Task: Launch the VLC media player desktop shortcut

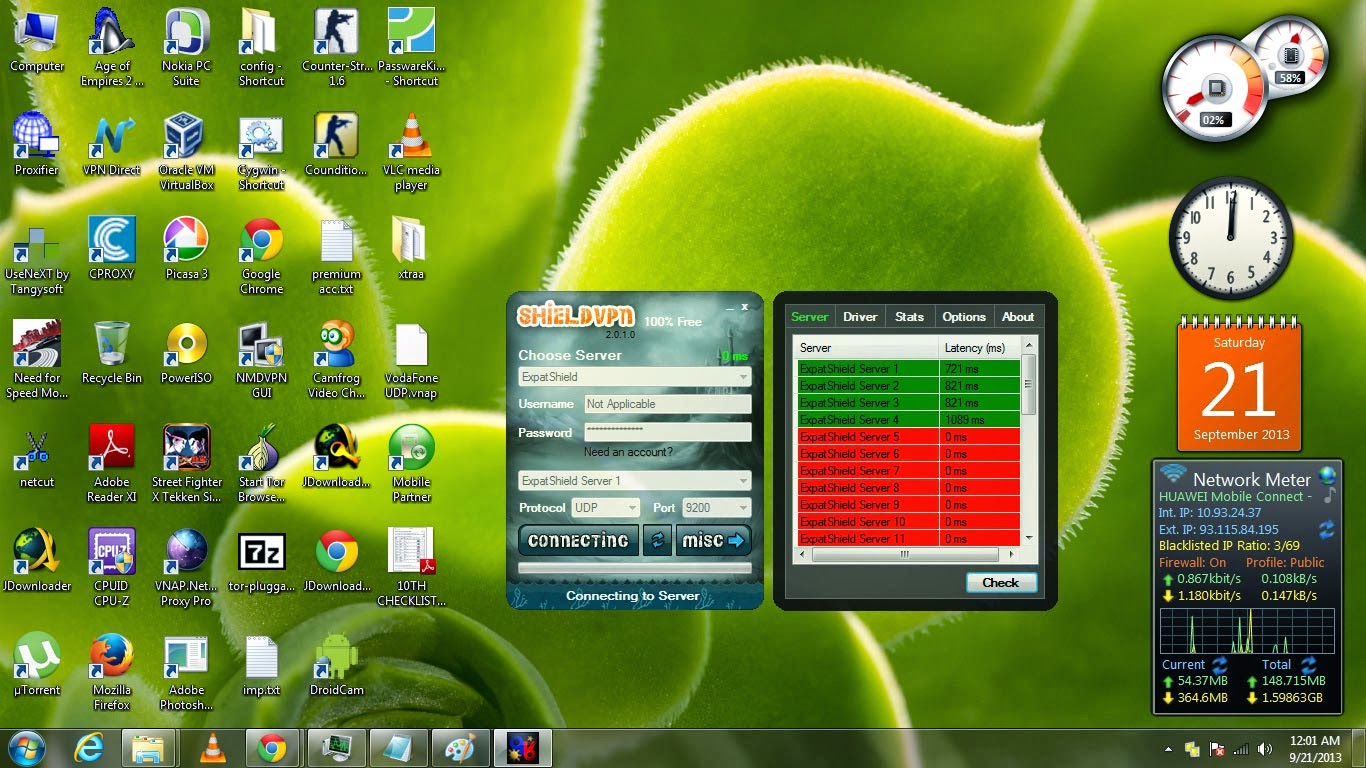Action: click(411, 151)
